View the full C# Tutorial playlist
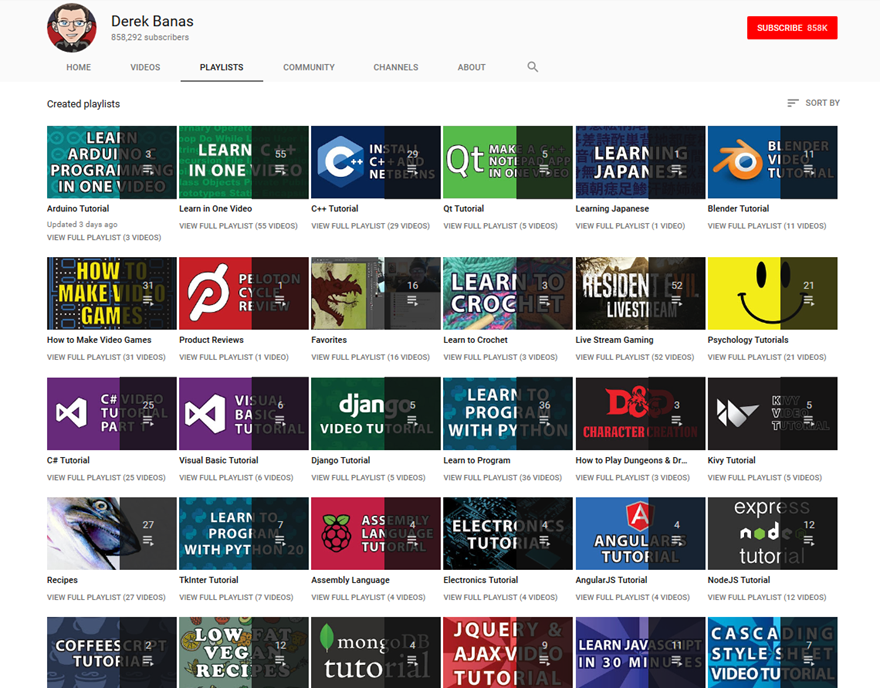 [x=105, y=477]
